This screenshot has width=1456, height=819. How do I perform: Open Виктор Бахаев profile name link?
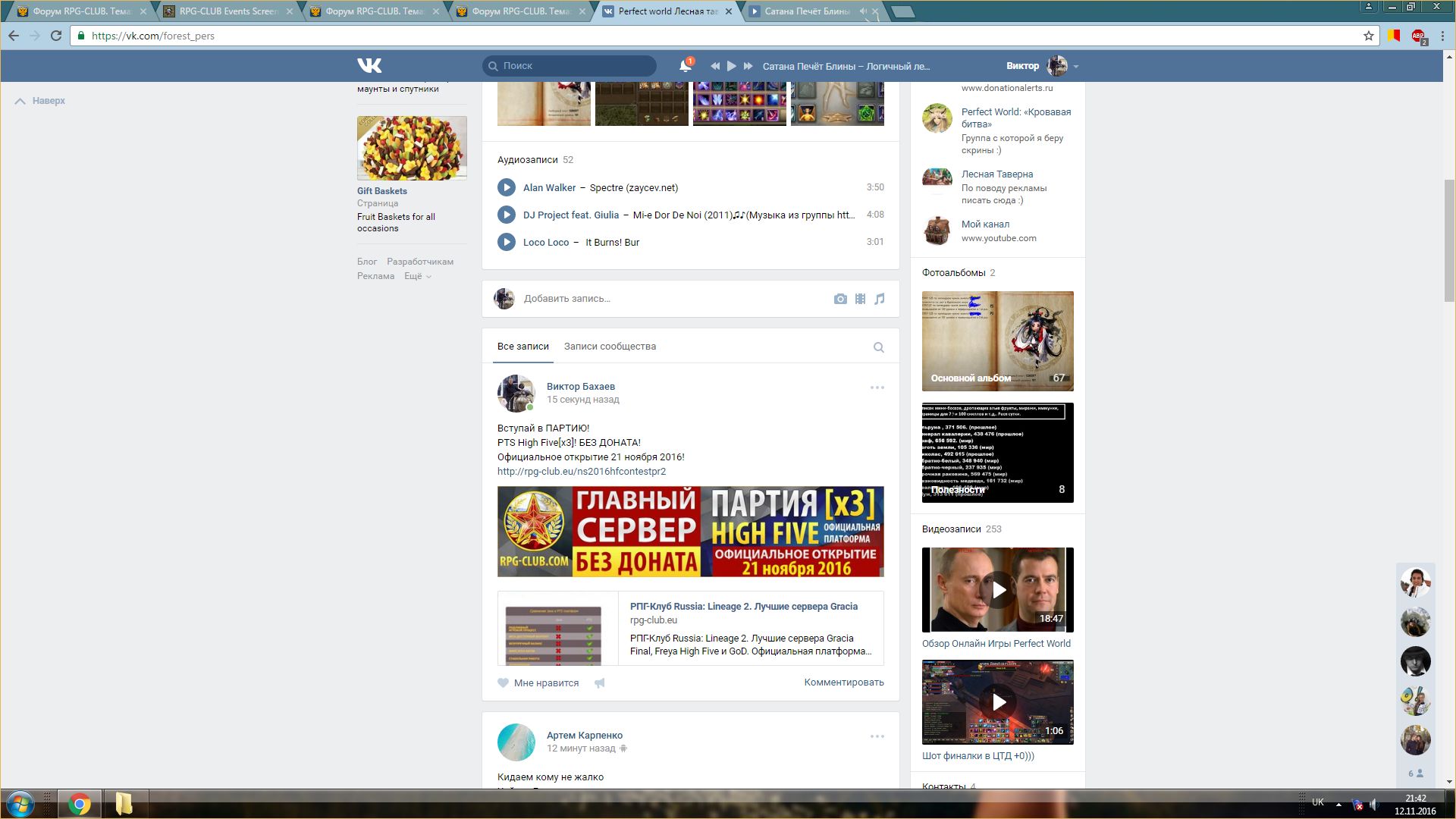pyautogui.click(x=581, y=387)
